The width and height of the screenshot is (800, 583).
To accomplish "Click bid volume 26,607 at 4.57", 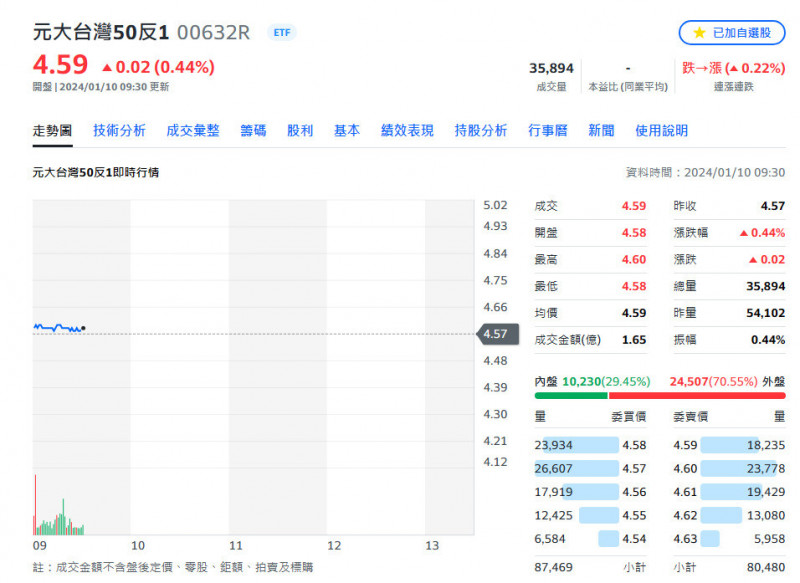I will pyautogui.click(x=553, y=469).
